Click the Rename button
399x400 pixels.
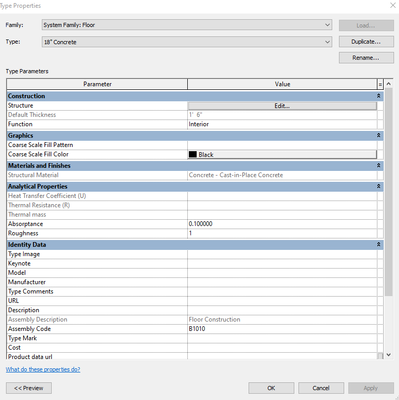click(366, 58)
